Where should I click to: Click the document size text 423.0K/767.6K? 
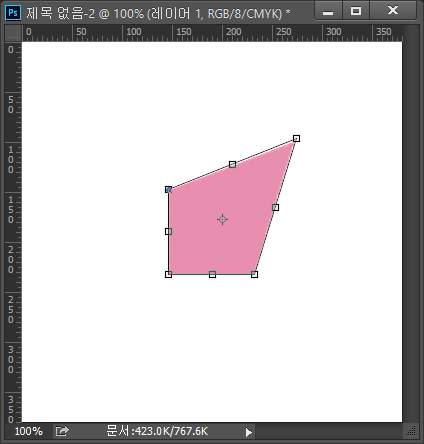[x=157, y=431]
